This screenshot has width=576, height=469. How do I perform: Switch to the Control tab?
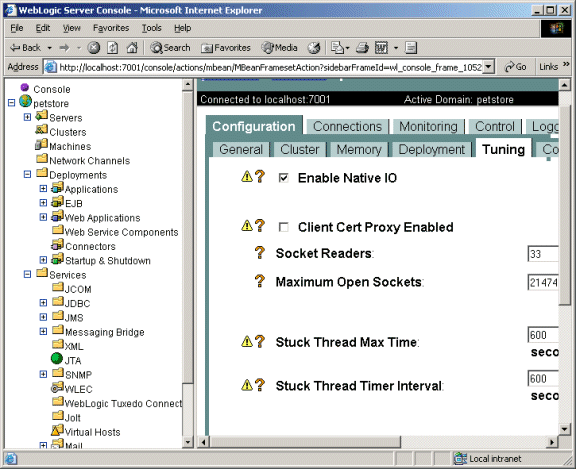pyautogui.click(x=495, y=126)
